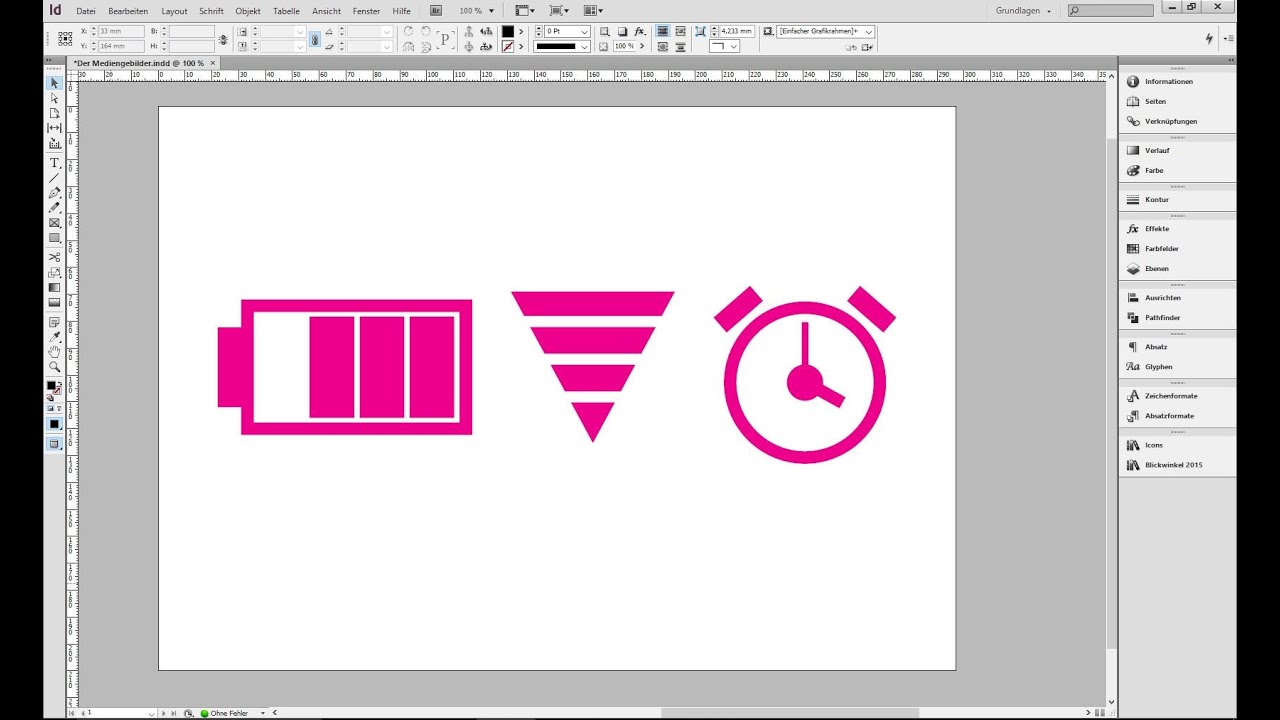Image resolution: width=1280 pixels, height=720 pixels.
Task: Open the Datei menu
Action: (x=86, y=10)
